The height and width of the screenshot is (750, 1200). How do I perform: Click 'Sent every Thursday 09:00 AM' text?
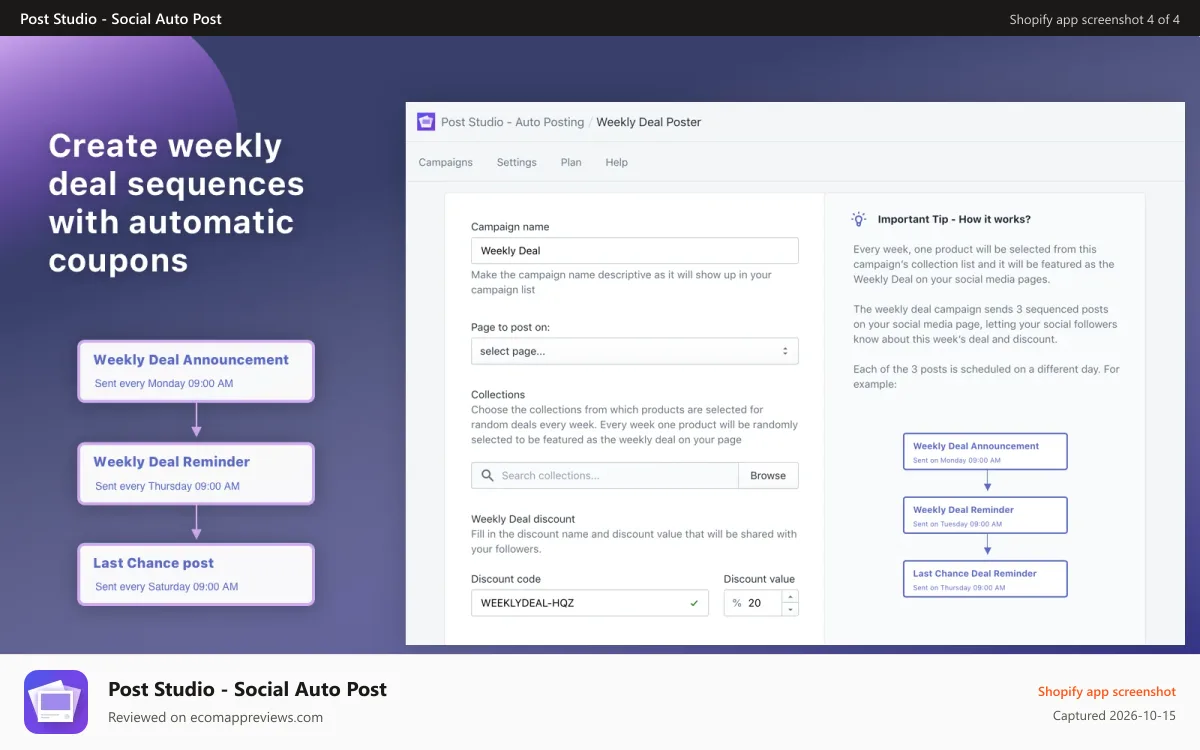tap(167, 486)
